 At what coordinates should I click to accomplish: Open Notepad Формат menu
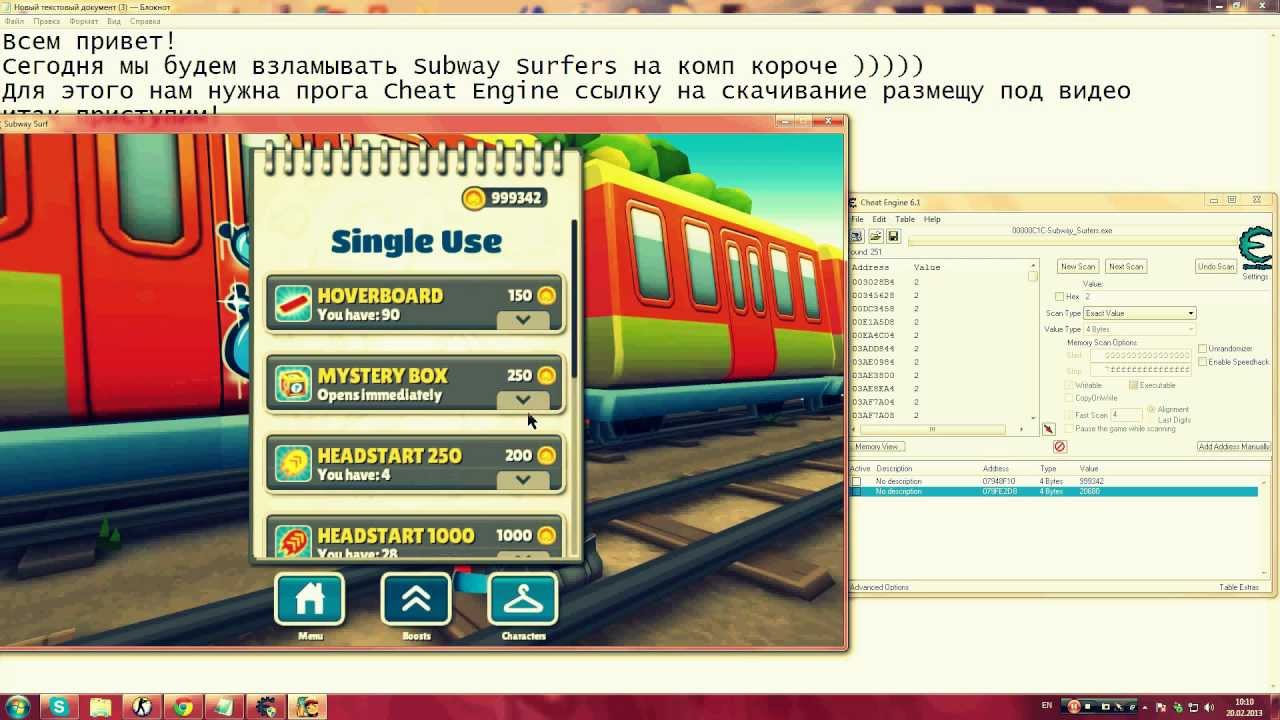84,21
